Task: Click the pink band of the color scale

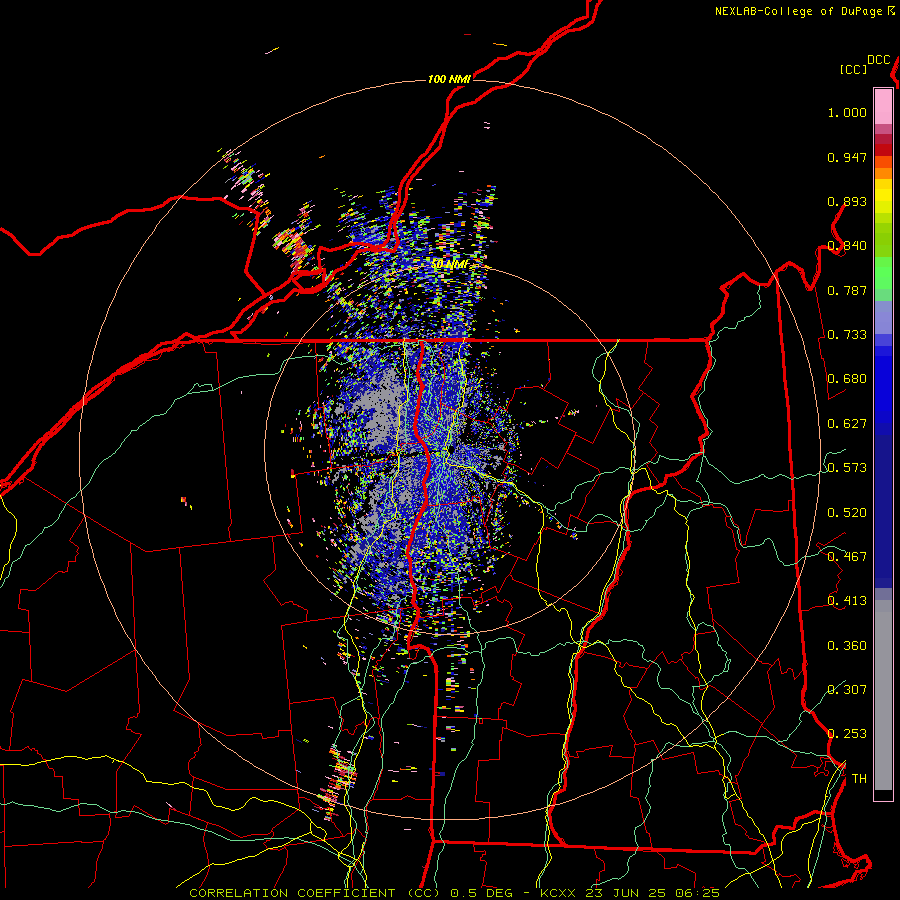Action: [x=883, y=107]
